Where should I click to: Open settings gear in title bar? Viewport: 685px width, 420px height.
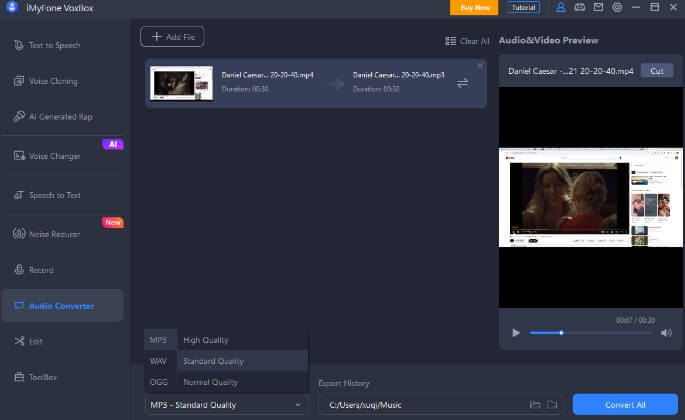tap(617, 7)
